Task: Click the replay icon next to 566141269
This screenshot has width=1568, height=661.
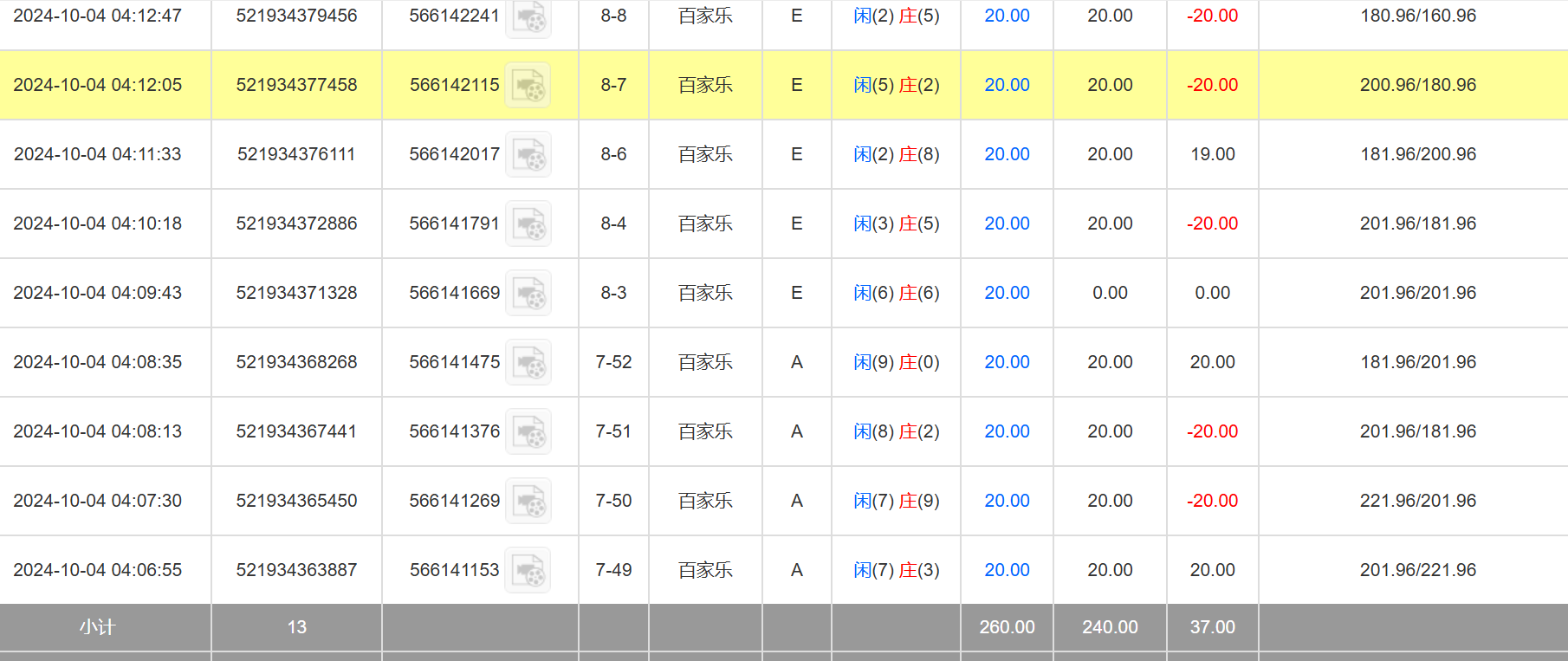Action: coord(528,501)
